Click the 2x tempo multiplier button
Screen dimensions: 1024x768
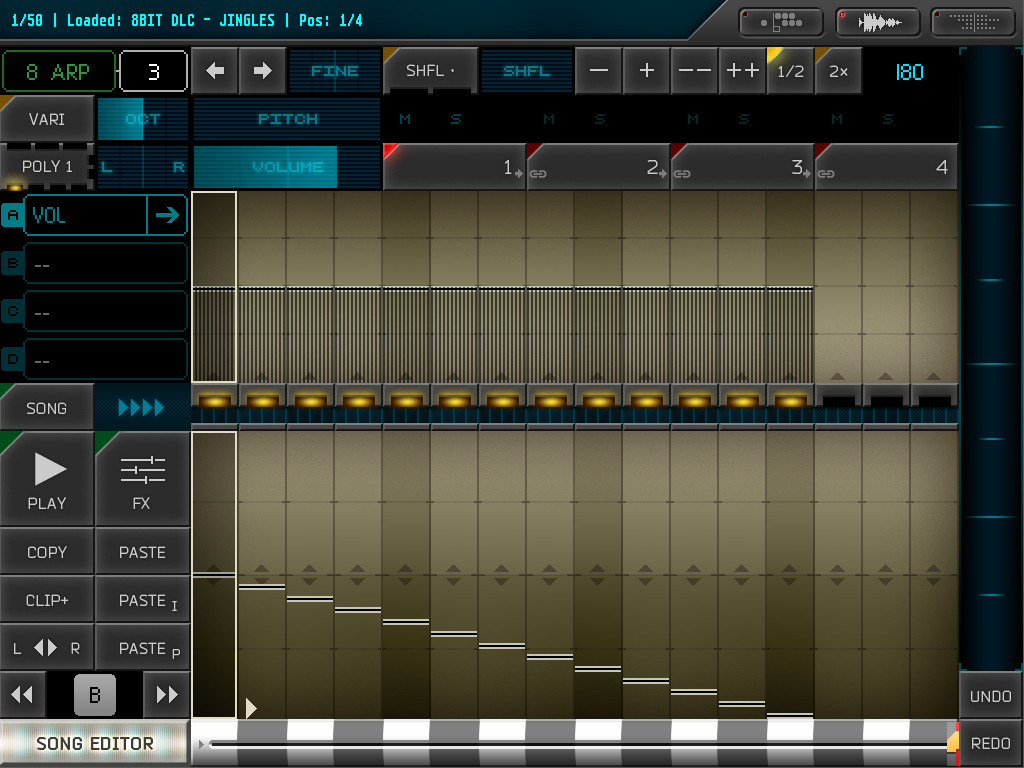838,71
